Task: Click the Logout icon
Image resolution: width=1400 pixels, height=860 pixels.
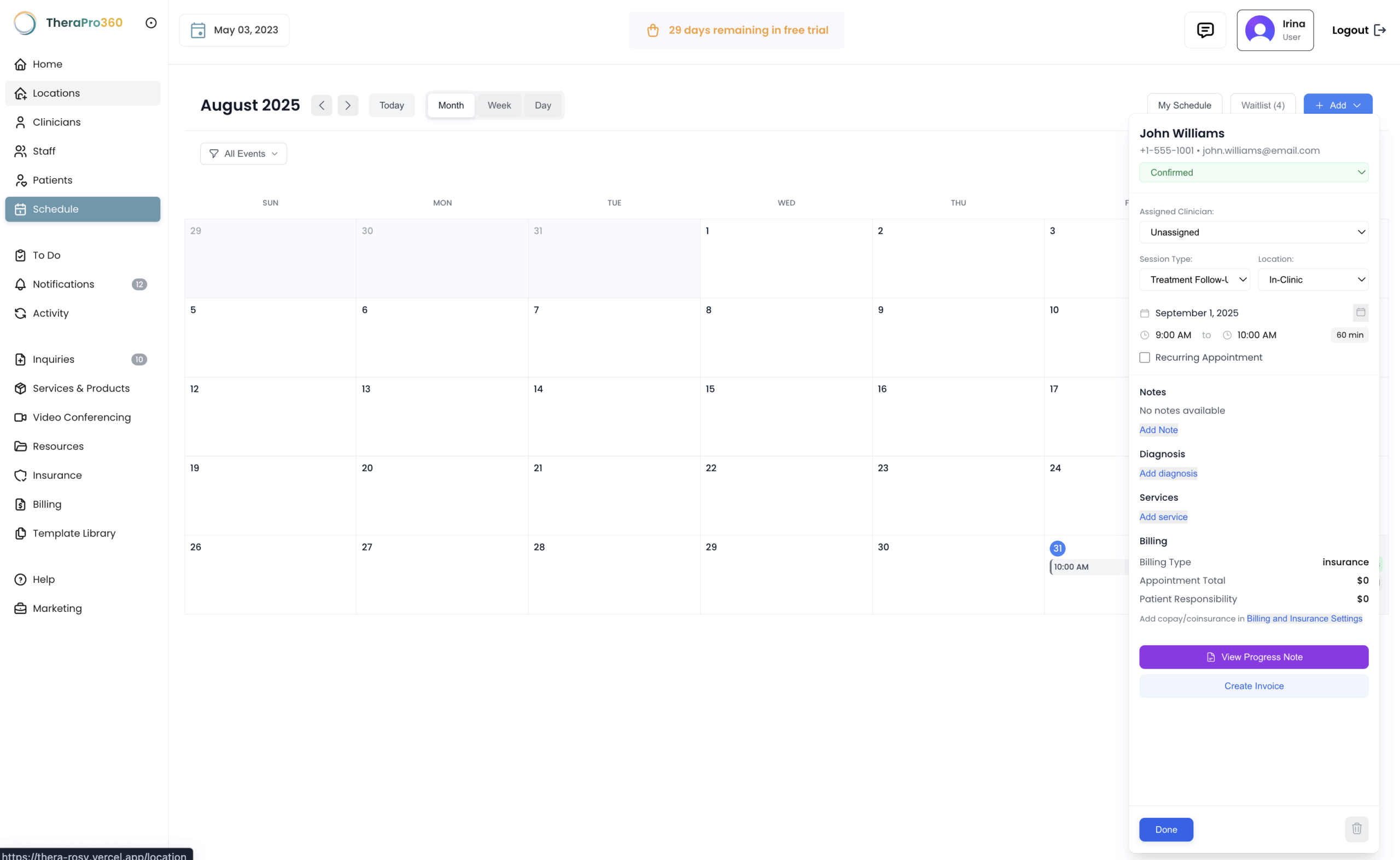Action: point(1380,30)
